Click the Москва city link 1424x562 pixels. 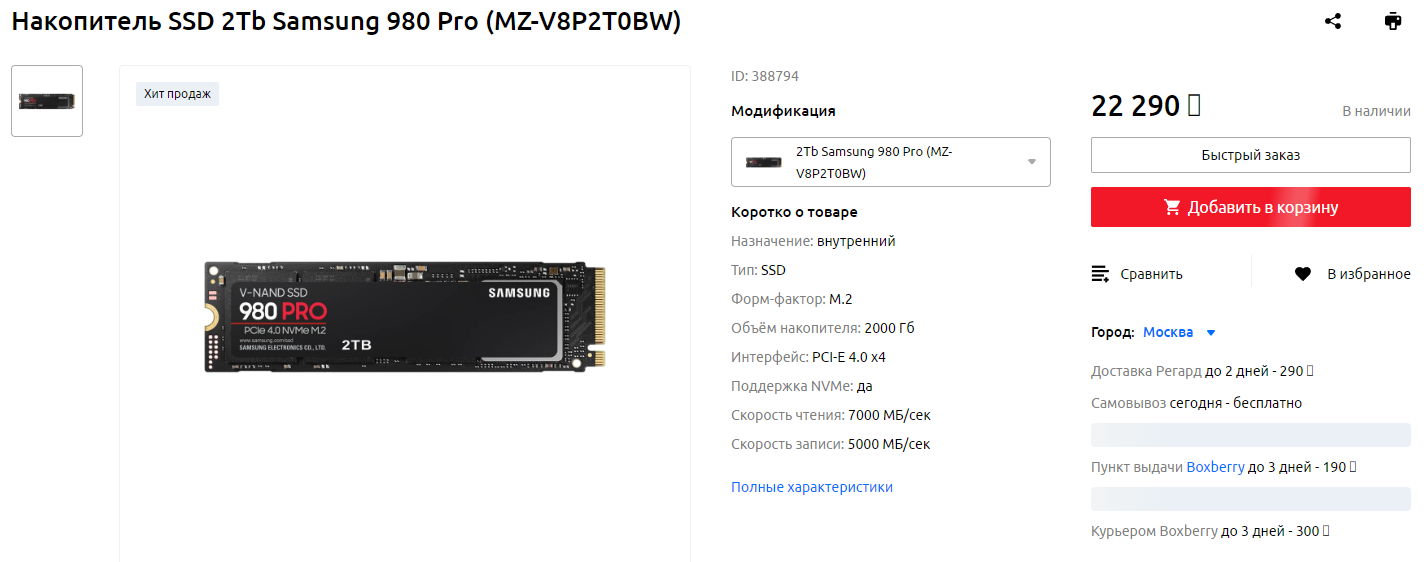1168,332
